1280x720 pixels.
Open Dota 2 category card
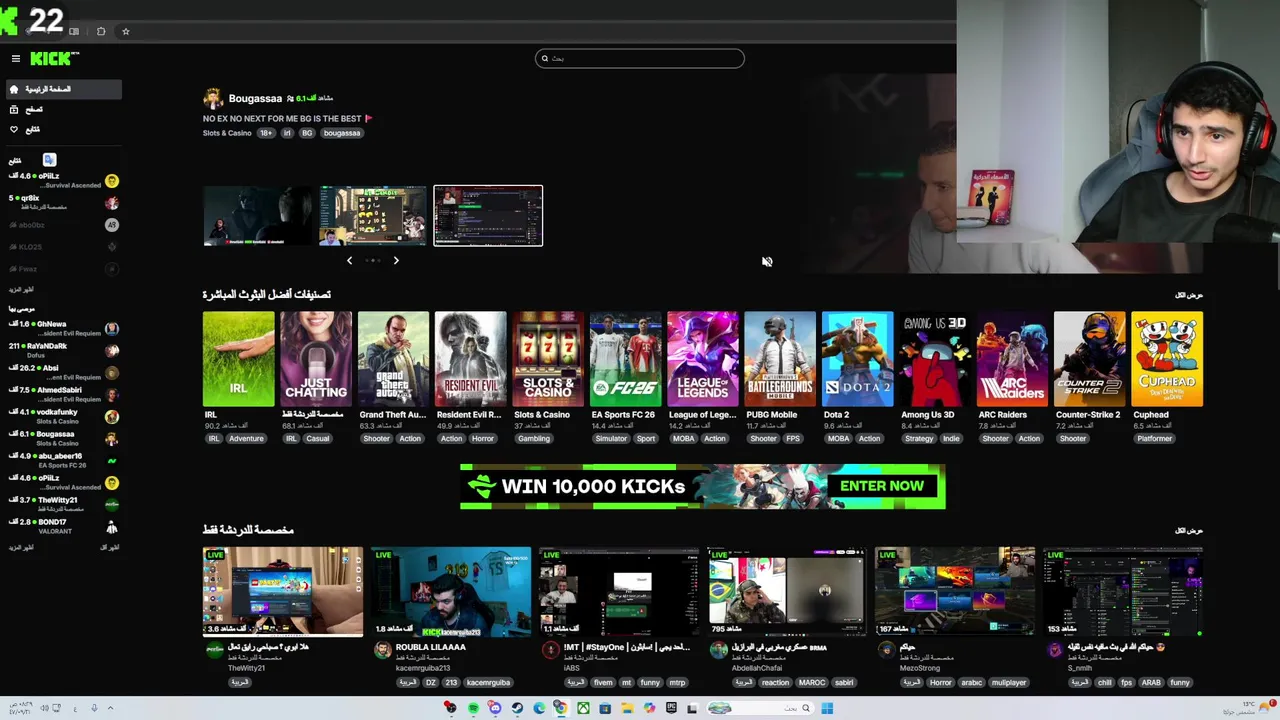tap(858, 359)
